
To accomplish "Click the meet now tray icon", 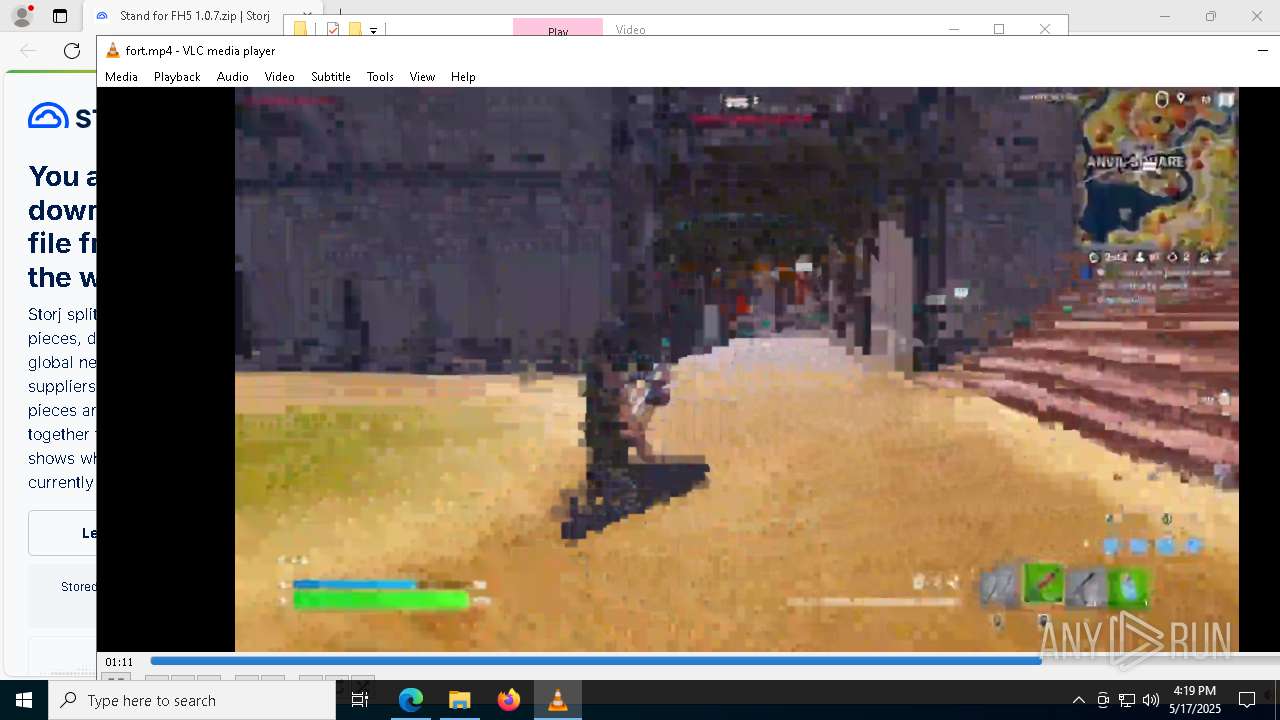I will (x=1103, y=700).
